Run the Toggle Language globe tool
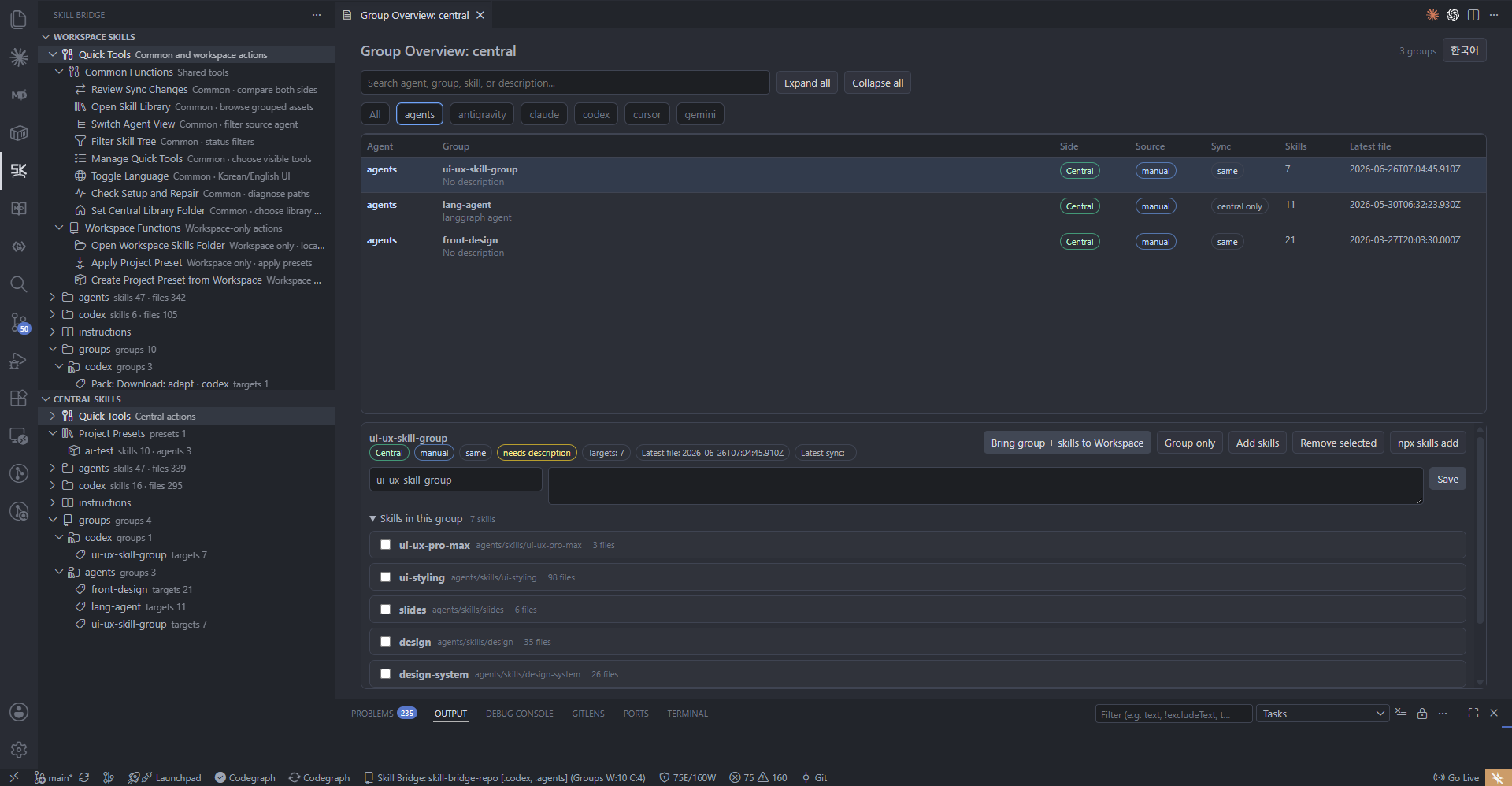1512x786 pixels. (x=186, y=176)
